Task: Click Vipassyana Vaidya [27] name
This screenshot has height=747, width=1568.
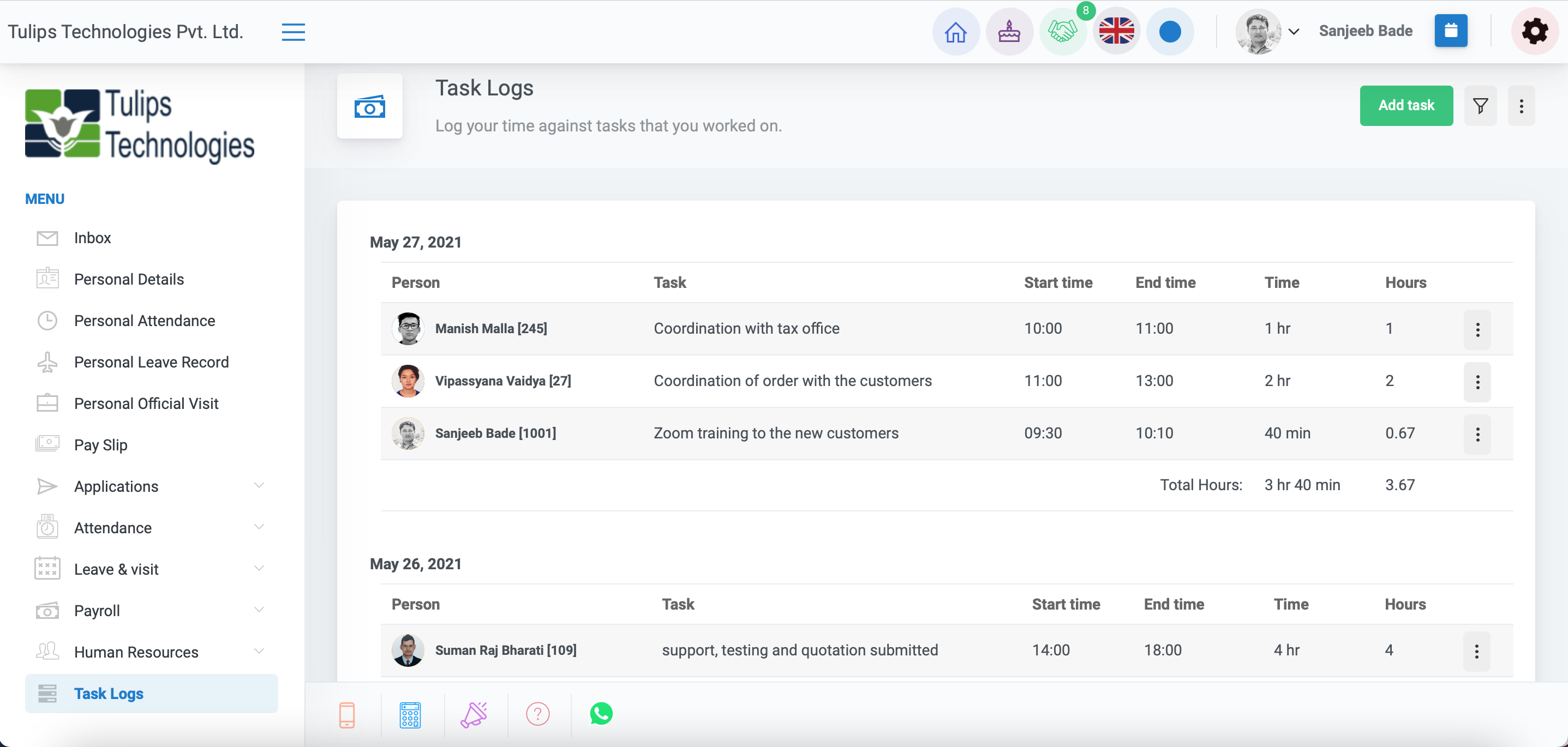Action: point(503,381)
